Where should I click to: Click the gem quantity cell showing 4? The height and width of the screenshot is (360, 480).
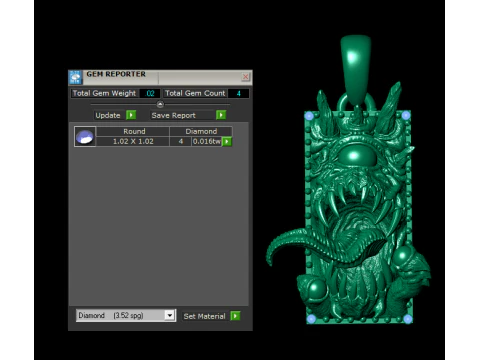(181, 141)
